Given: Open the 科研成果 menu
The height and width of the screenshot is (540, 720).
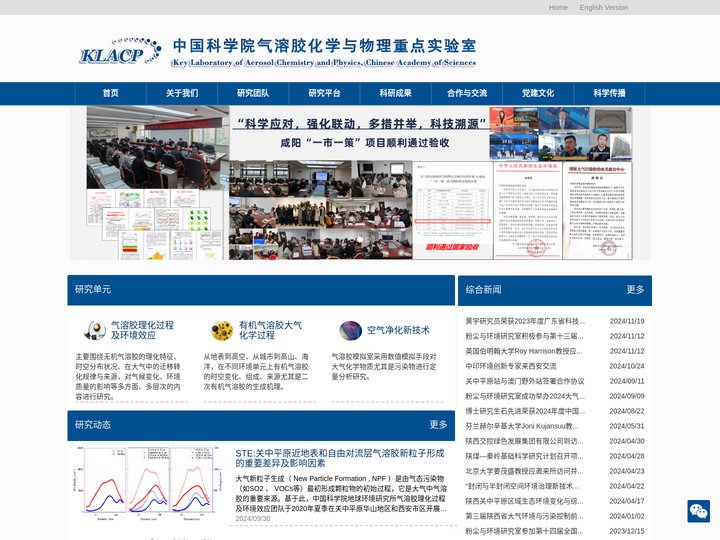Looking at the screenshot, I should point(395,93).
